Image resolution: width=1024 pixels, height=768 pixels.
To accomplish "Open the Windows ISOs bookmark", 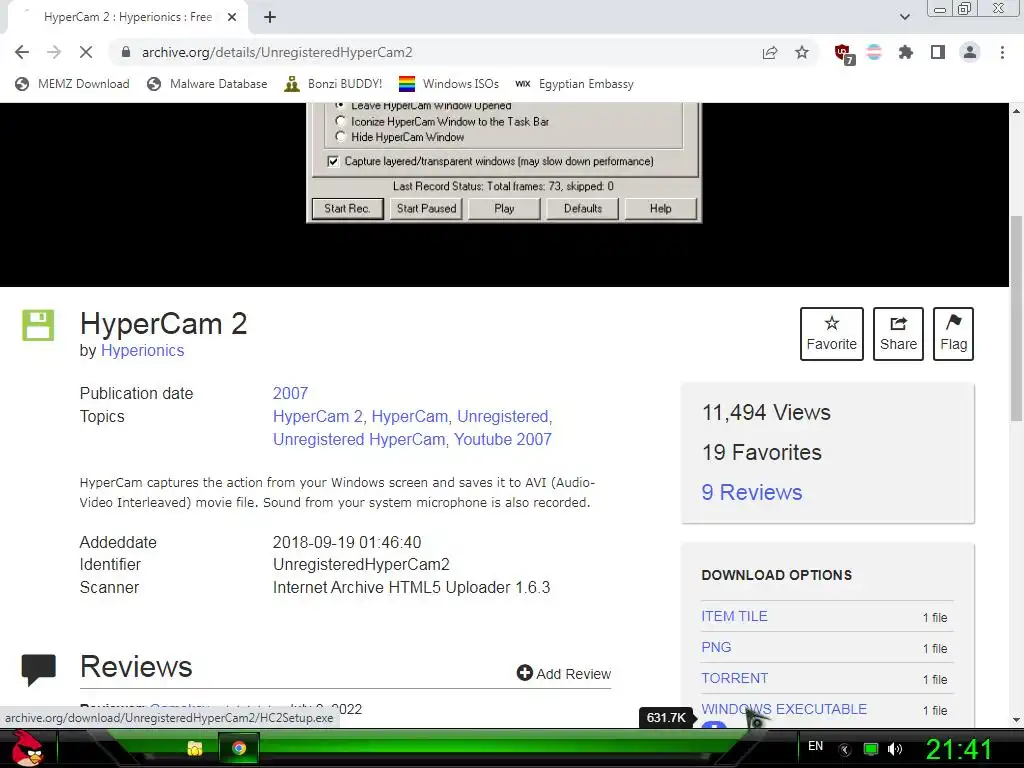I will [x=449, y=84].
